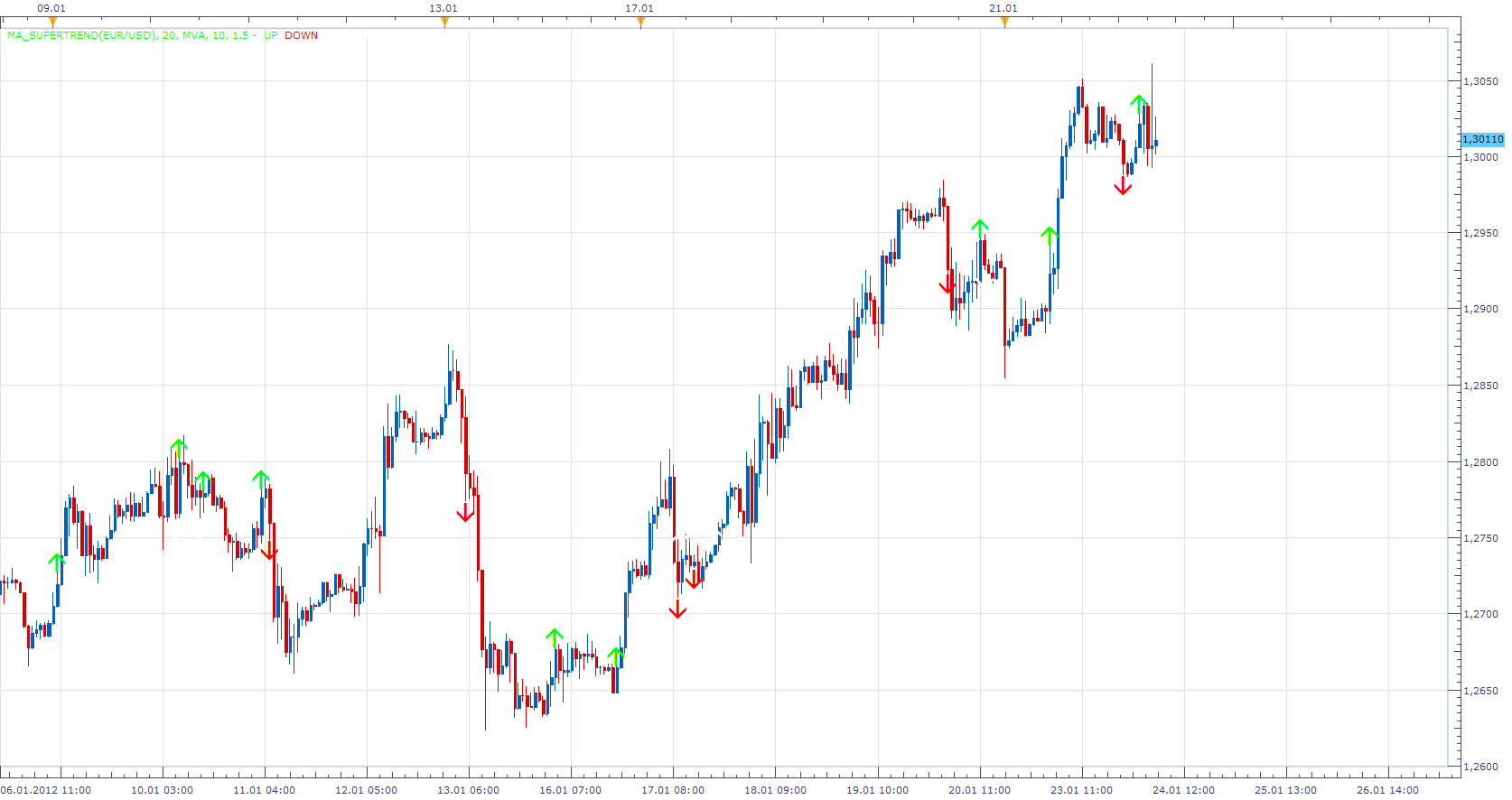Click the orange day marker under 09.01
The width and height of the screenshot is (1512, 800).
click(x=52, y=23)
